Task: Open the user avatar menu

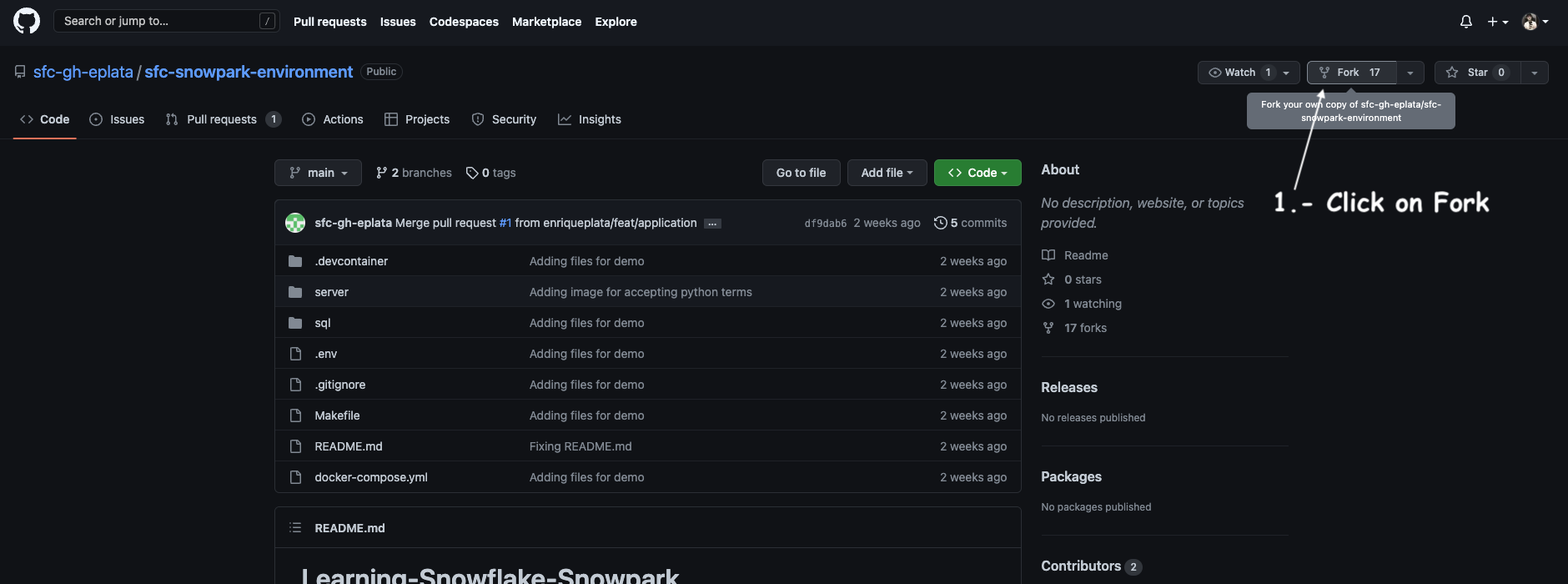Action: pos(1535,22)
